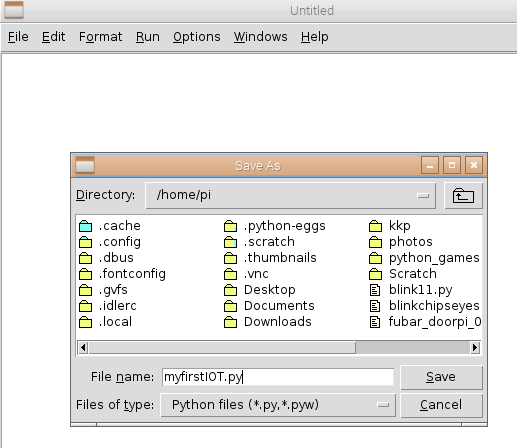The image size is (517, 448).
Task: Select the python_games folder icon
Action: pos(375,258)
